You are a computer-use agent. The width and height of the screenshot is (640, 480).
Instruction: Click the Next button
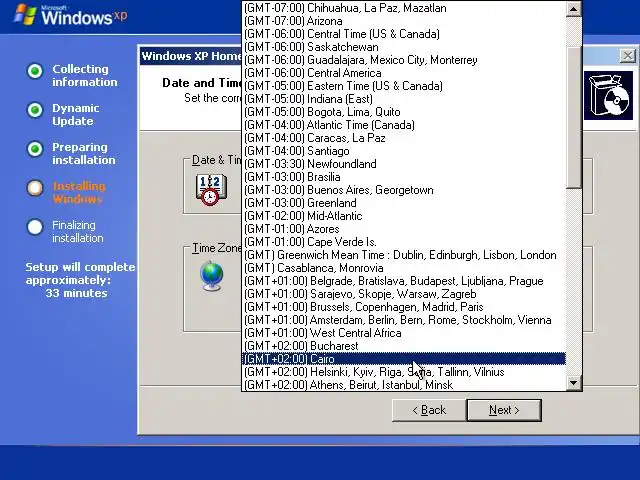(x=504, y=410)
